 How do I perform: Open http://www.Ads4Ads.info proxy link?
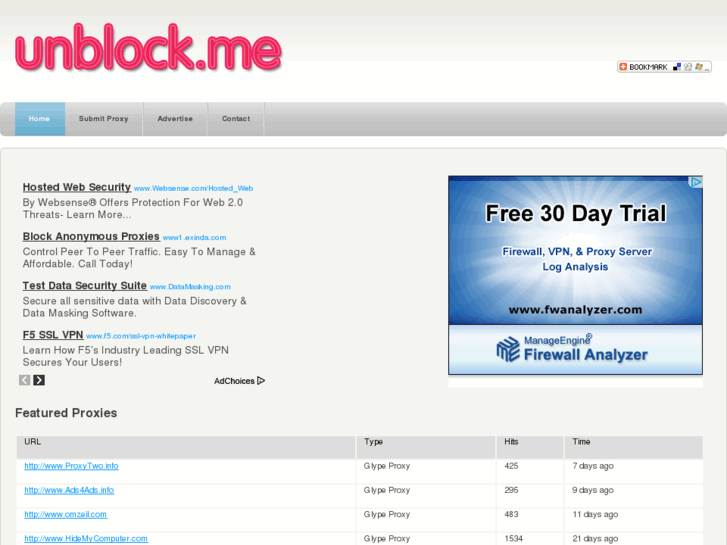coord(69,490)
